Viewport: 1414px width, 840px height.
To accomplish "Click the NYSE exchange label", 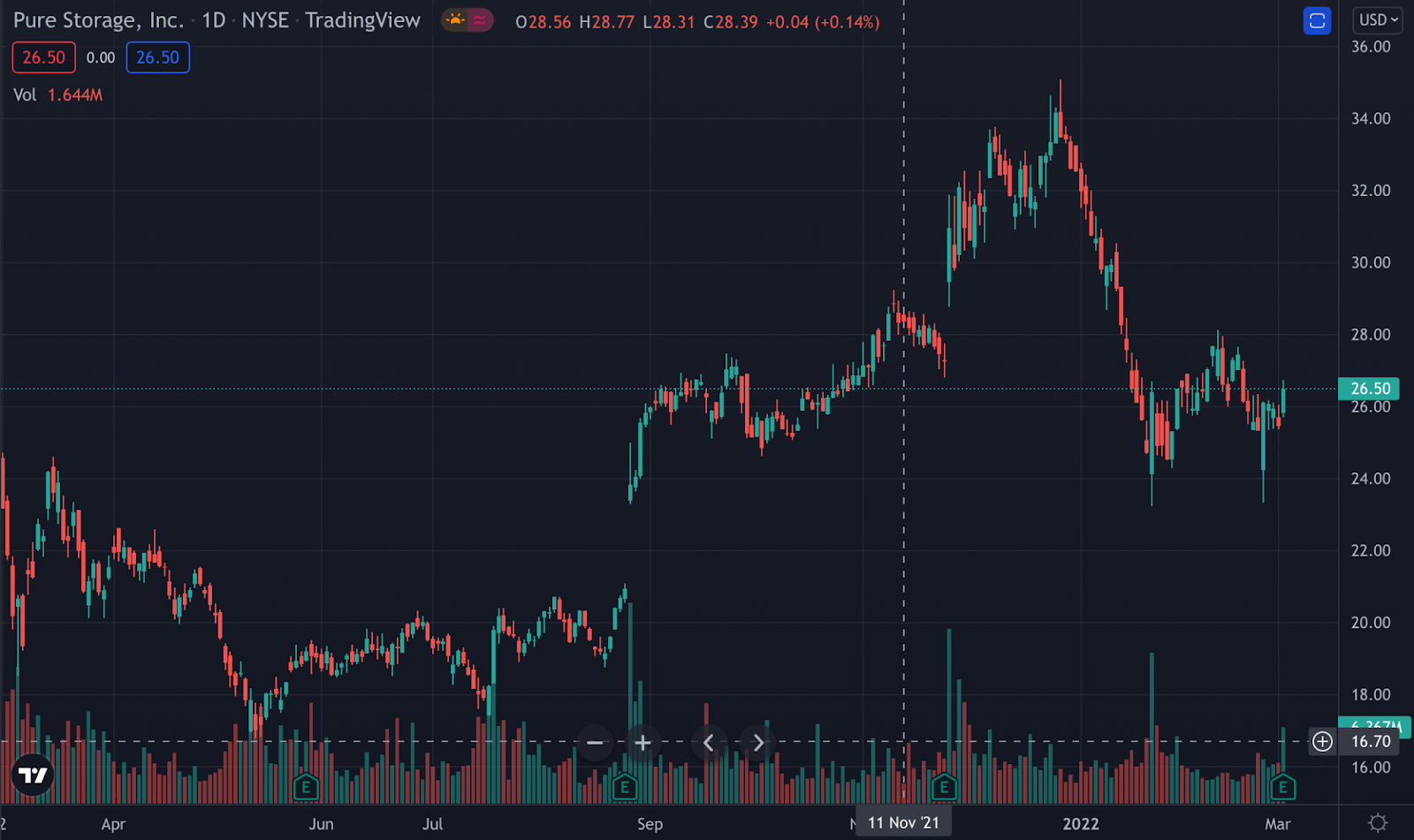I will point(265,20).
